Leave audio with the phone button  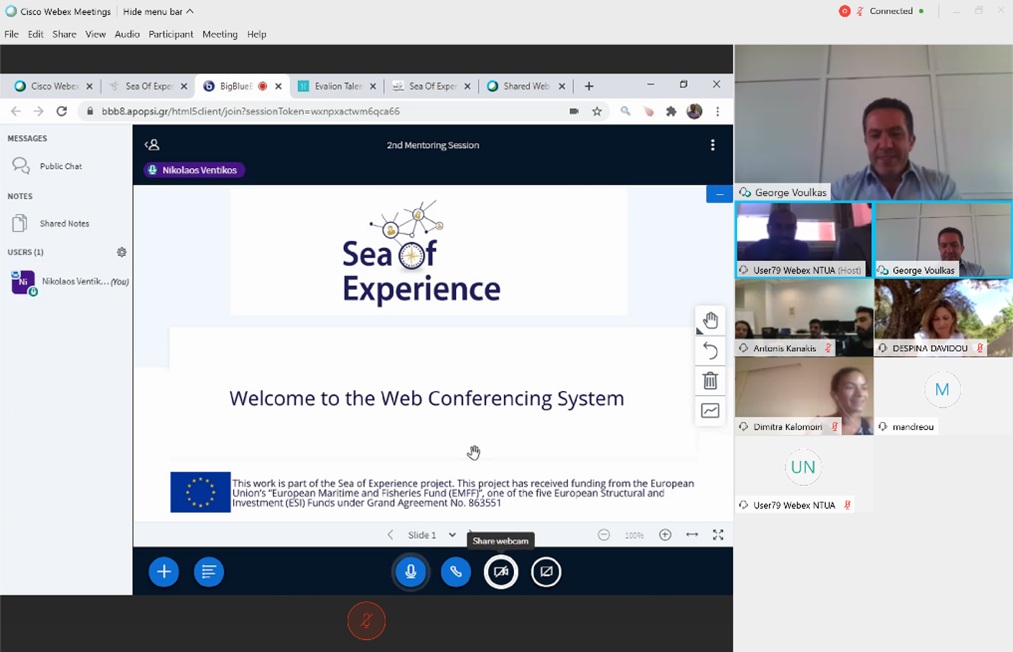pos(455,572)
